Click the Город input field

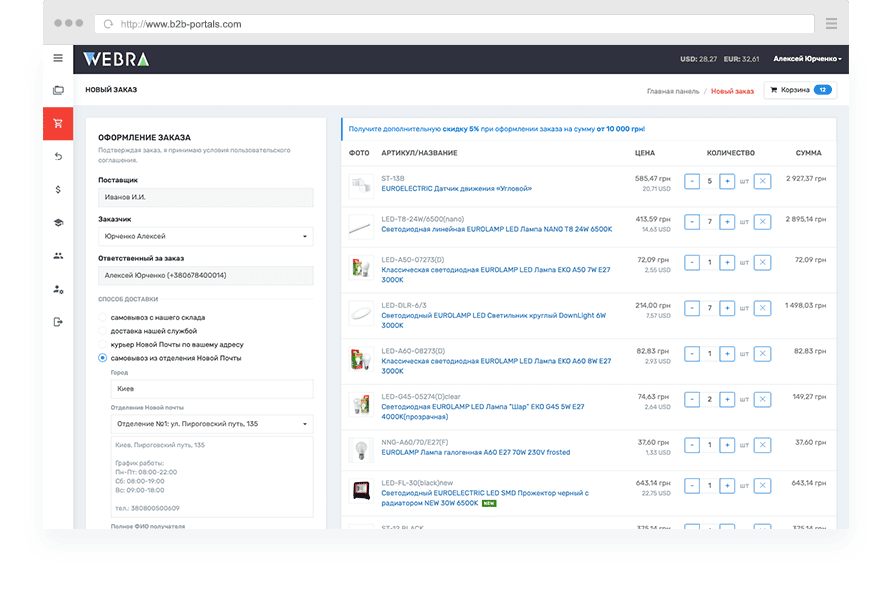[212, 389]
